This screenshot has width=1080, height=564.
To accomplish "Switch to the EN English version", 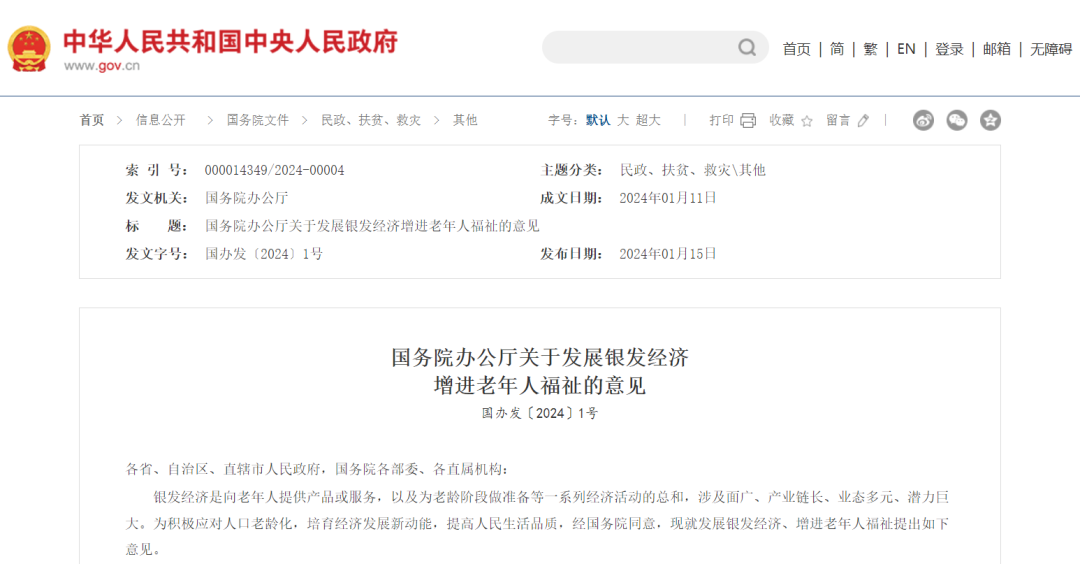I will click(906, 49).
